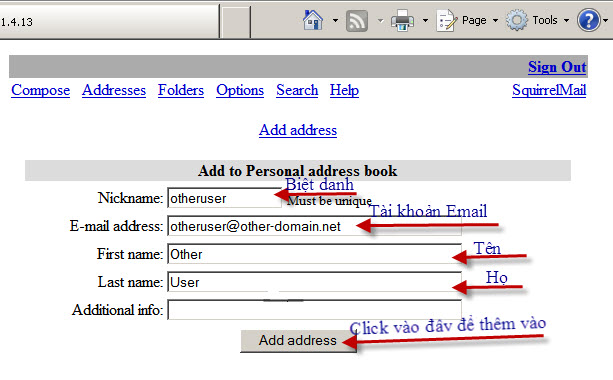The image size is (613, 380).
Task: Click the Add address link above the form
Action: point(298,130)
